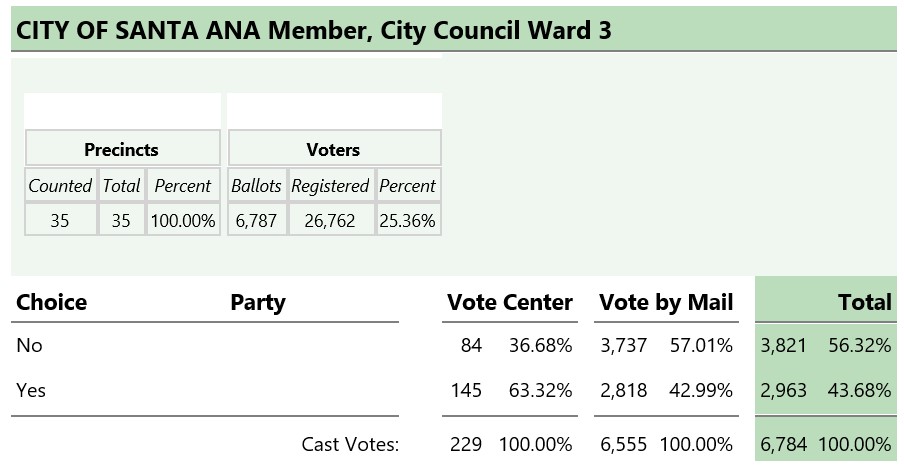Click the turnout percent 25.36%
The height and width of the screenshot is (471, 905).
coord(407,220)
